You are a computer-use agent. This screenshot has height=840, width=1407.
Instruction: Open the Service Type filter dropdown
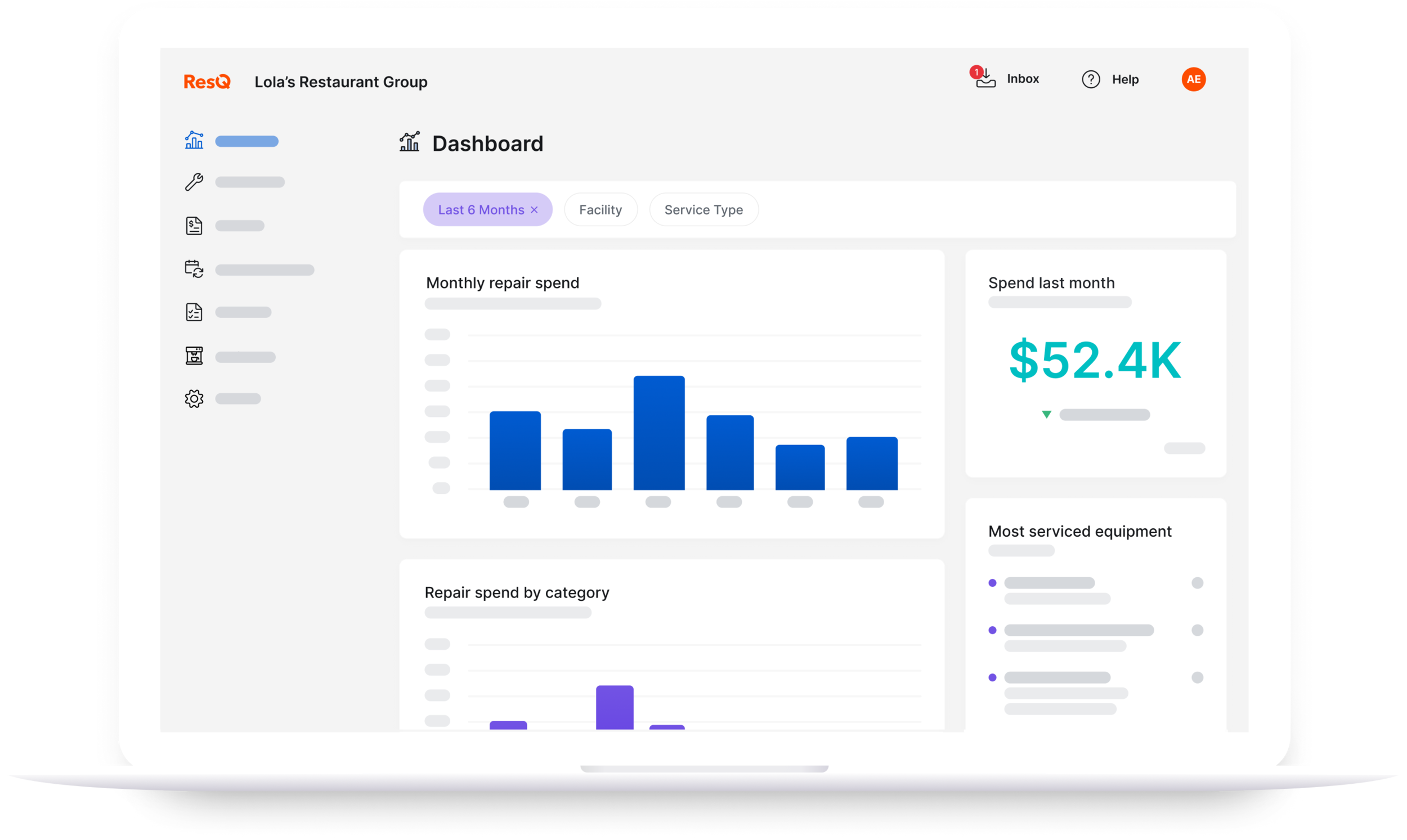pyautogui.click(x=704, y=209)
